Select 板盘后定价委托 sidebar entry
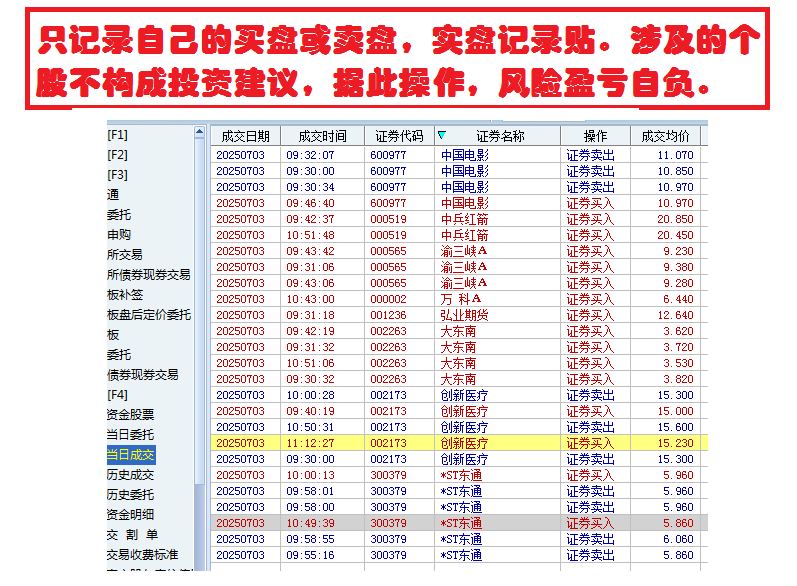Screen dimensions: 797x586 (149, 315)
